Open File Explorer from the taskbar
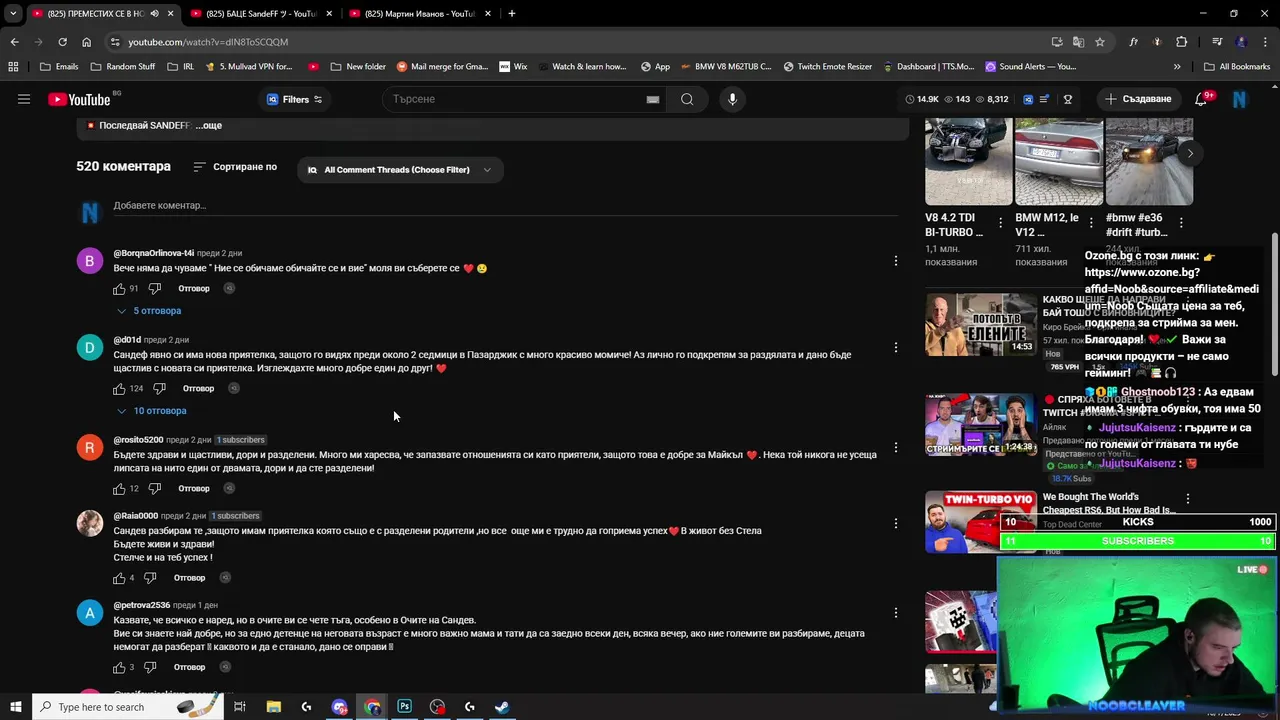Image resolution: width=1280 pixels, height=720 pixels. [x=274, y=707]
